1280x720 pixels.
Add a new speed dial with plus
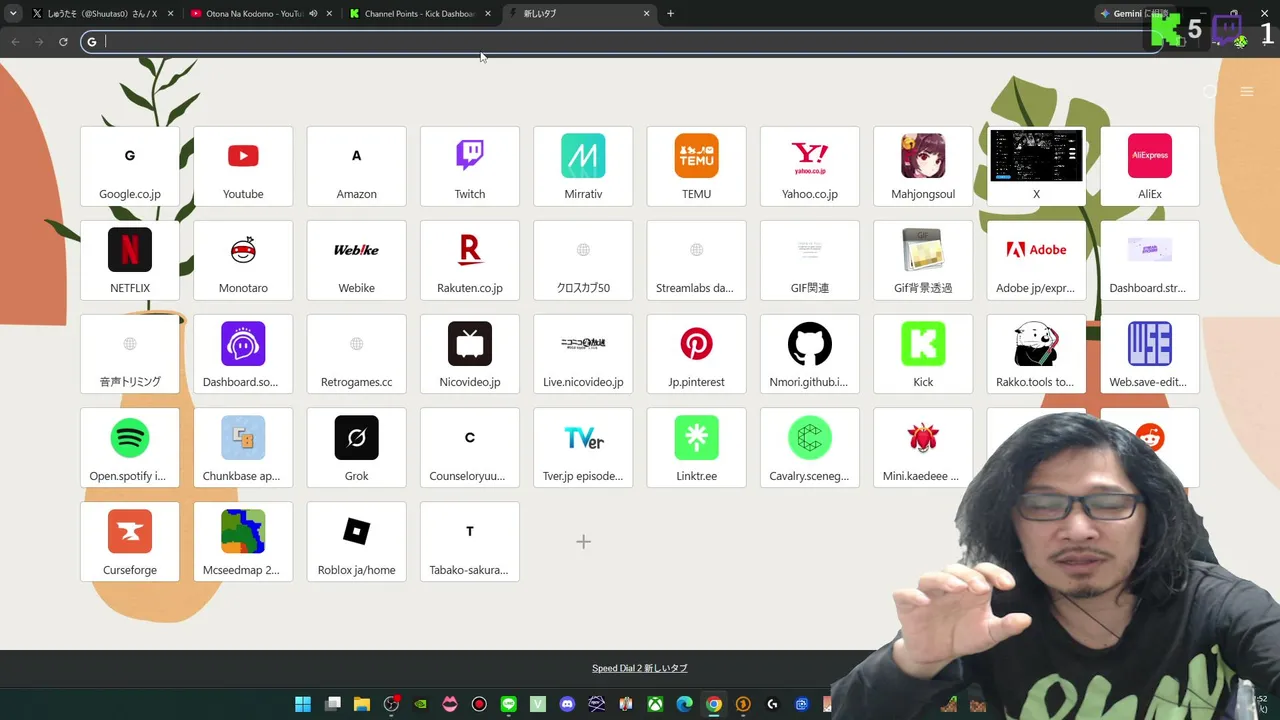point(583,542)
